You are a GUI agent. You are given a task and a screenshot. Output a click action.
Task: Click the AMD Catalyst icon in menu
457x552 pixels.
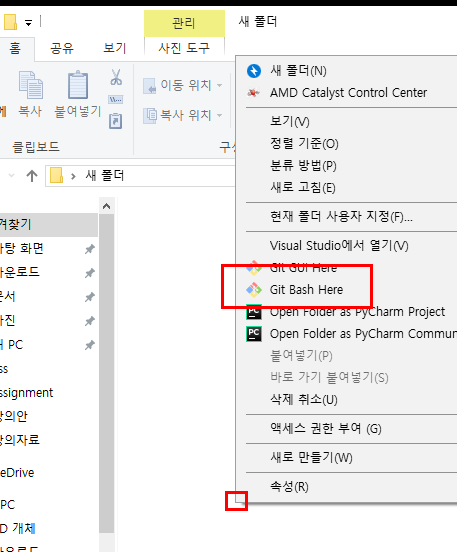pos(253,93)
